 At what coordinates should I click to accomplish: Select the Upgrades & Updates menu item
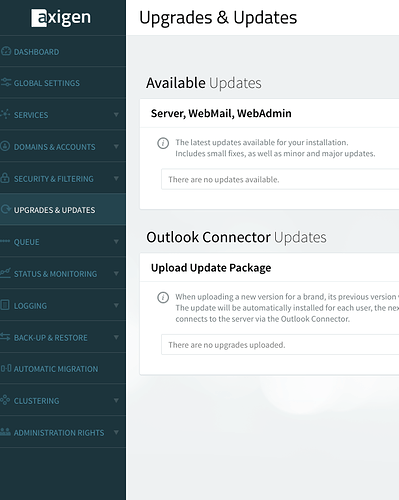tap(63, 210)
